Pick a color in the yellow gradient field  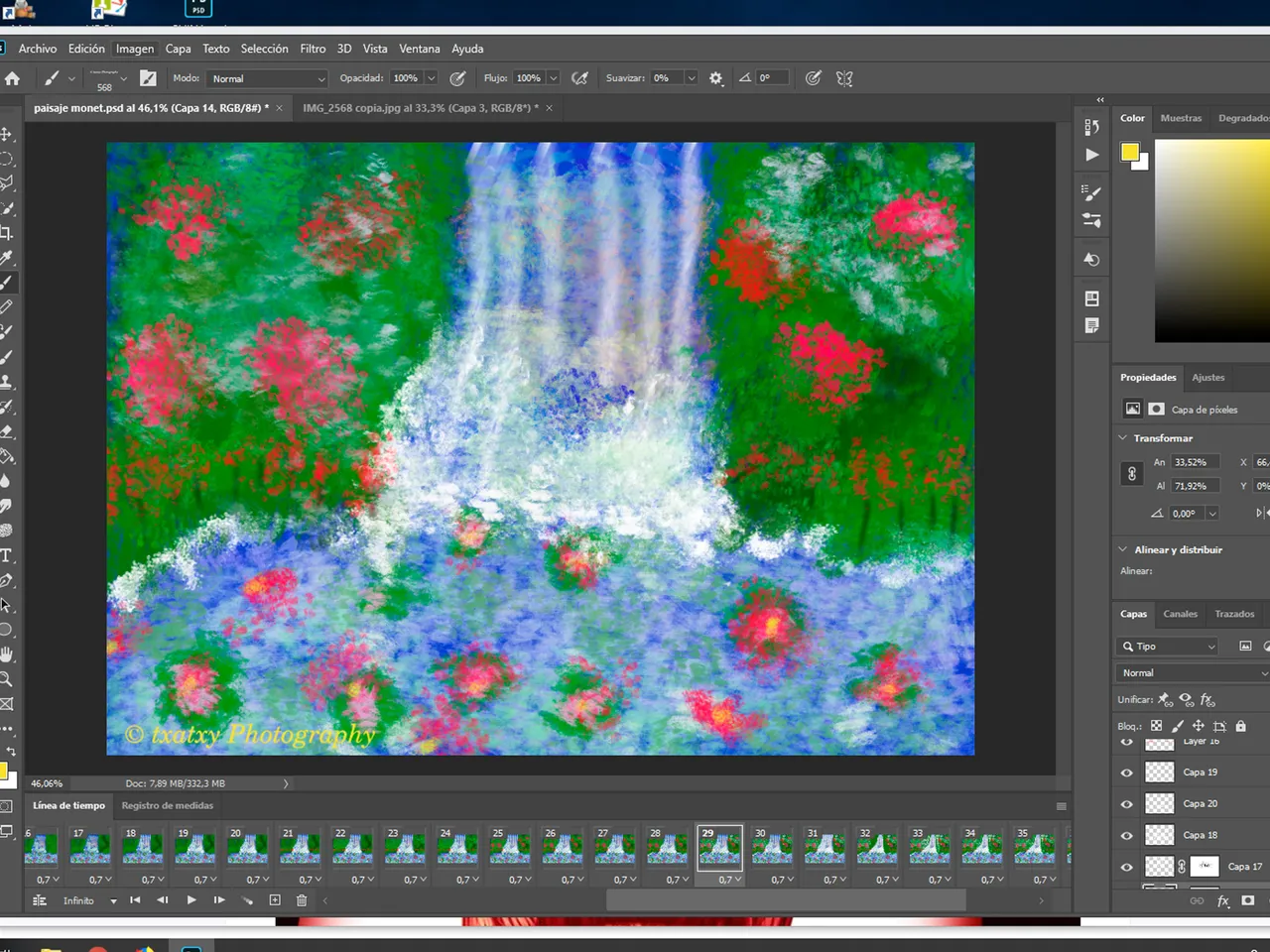tap(1212, 241)
